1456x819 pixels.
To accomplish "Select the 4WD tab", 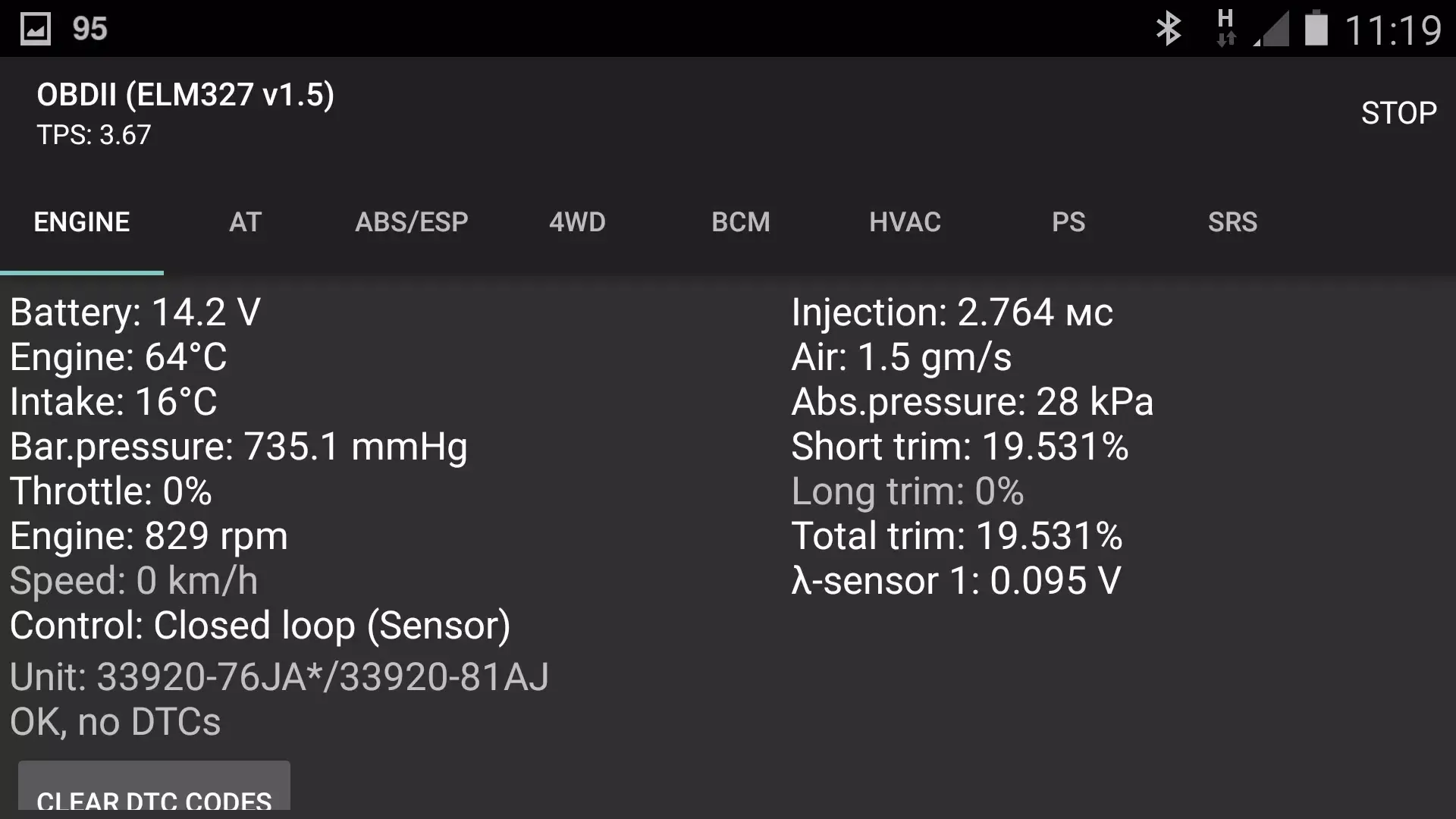I will [x=576, y=221].
